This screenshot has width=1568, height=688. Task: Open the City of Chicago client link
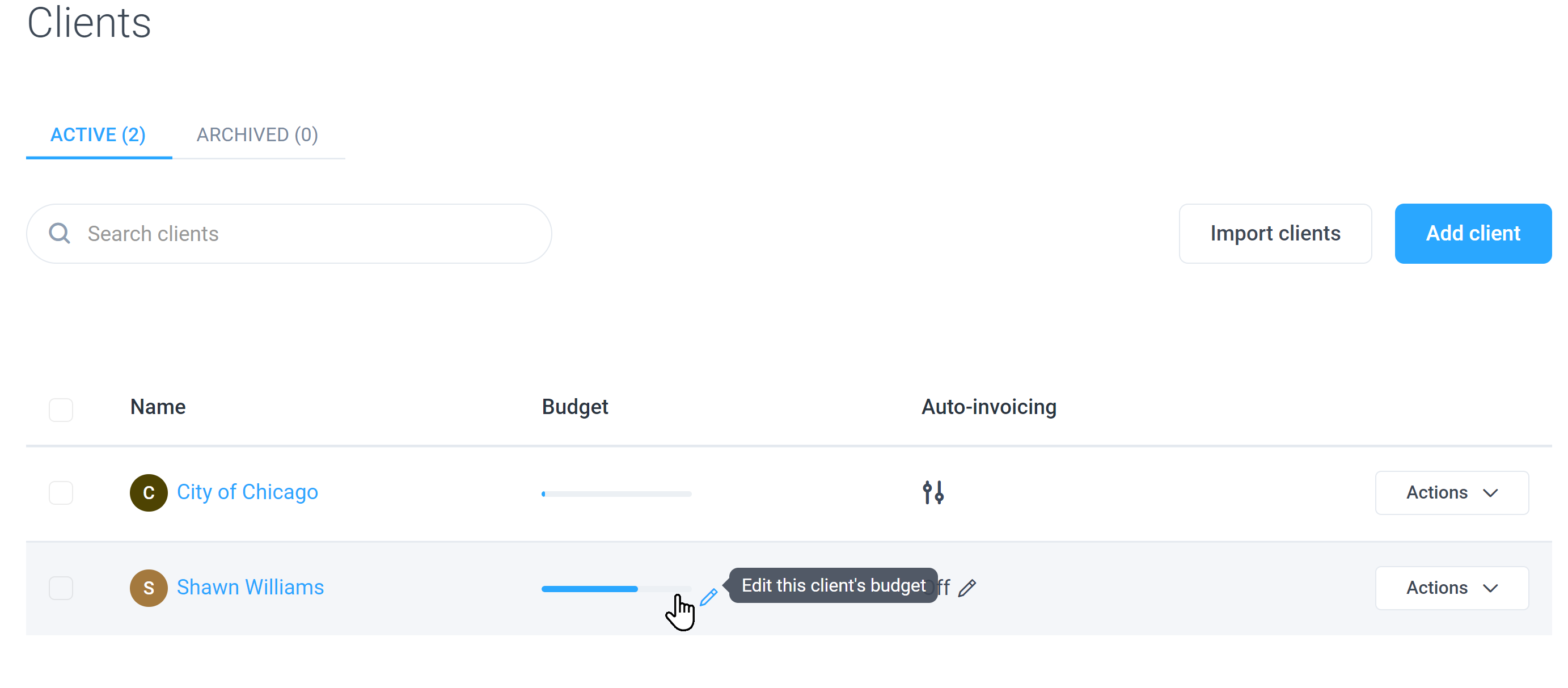coord(247,492)
